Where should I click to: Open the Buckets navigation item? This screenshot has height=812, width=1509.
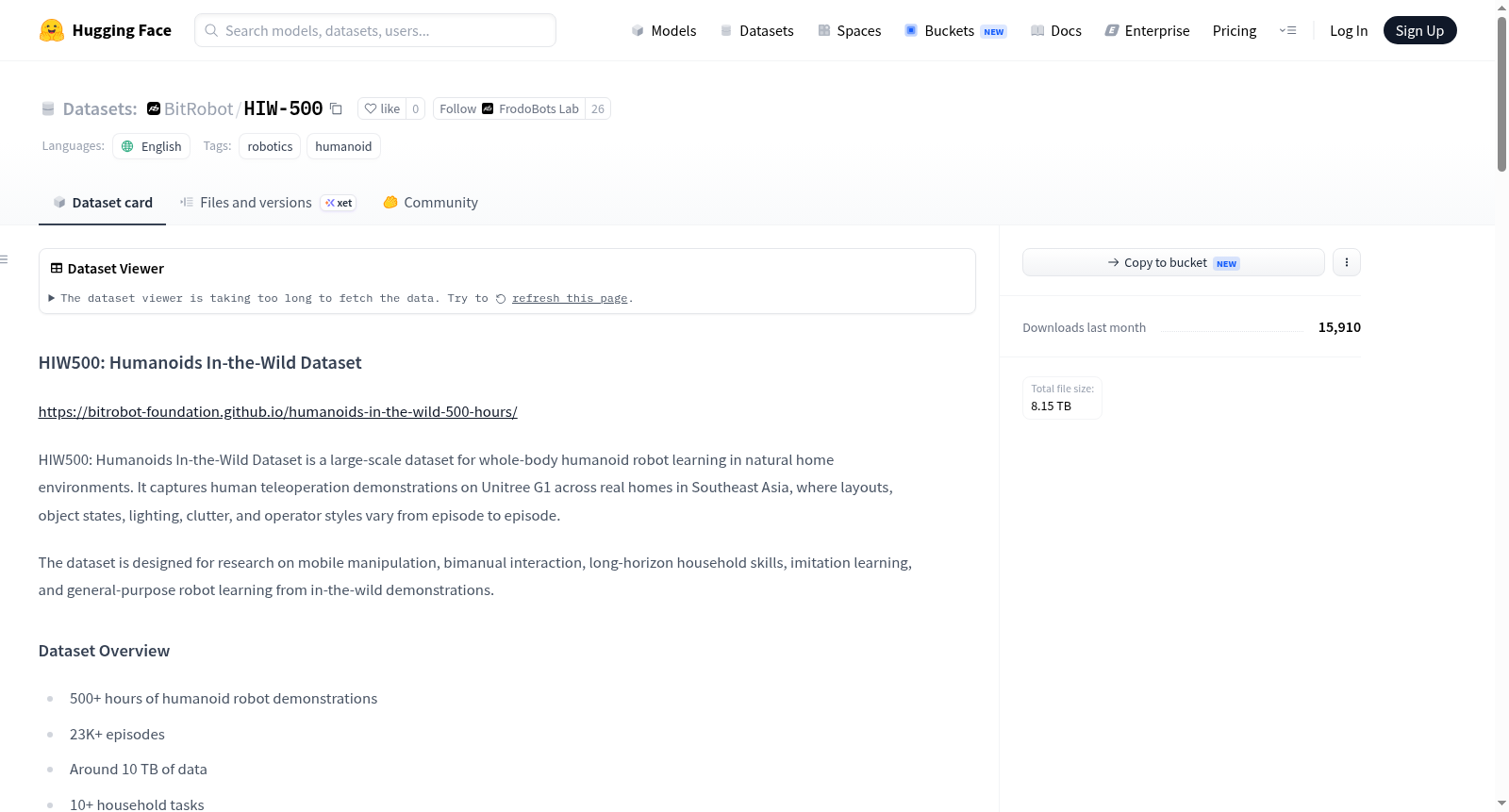coord(955,30)
